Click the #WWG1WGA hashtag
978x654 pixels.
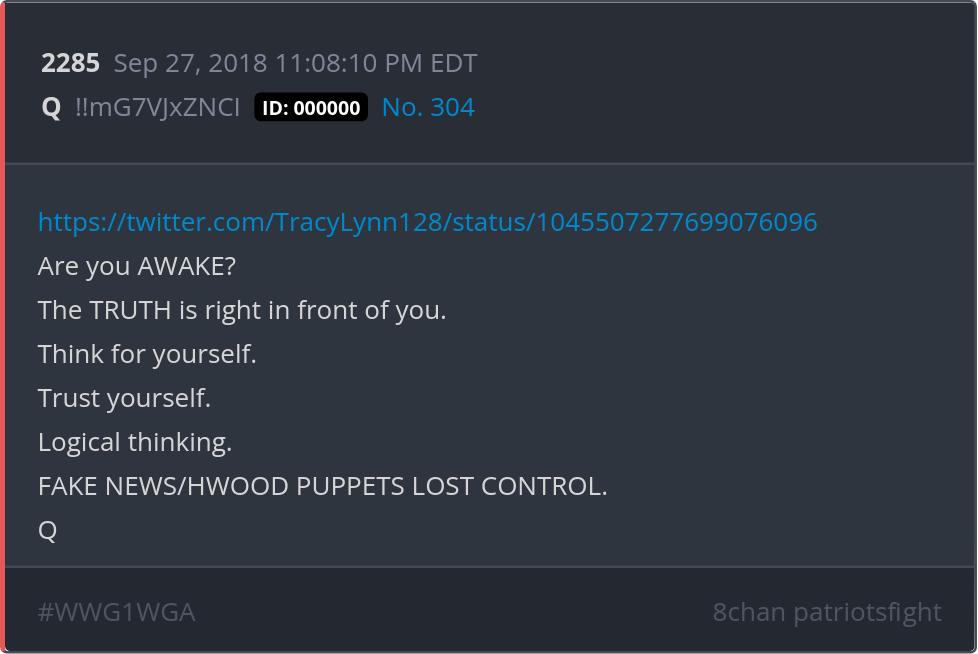(x=117, y=612)
